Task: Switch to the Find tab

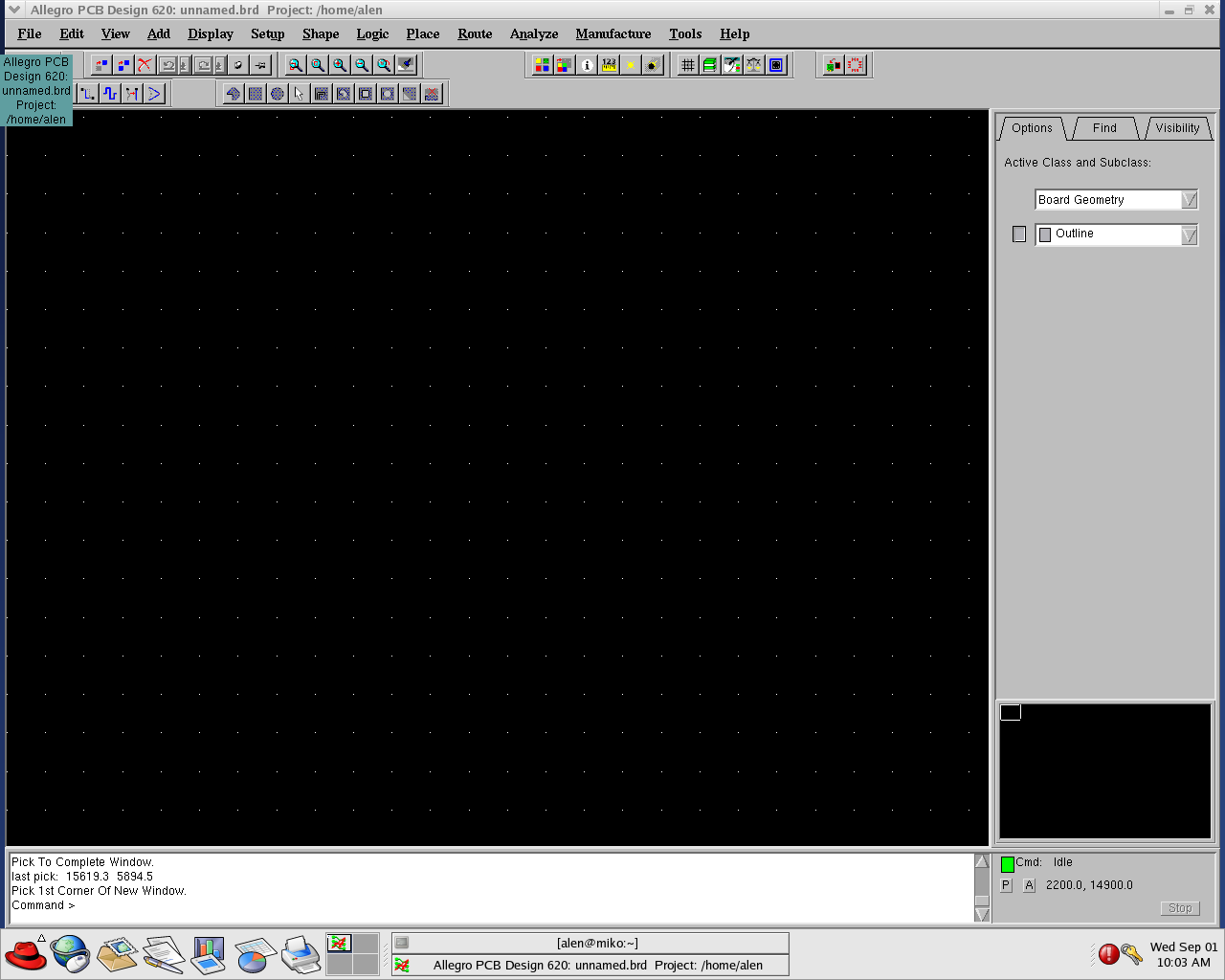Action: [x=1104, y=128]
